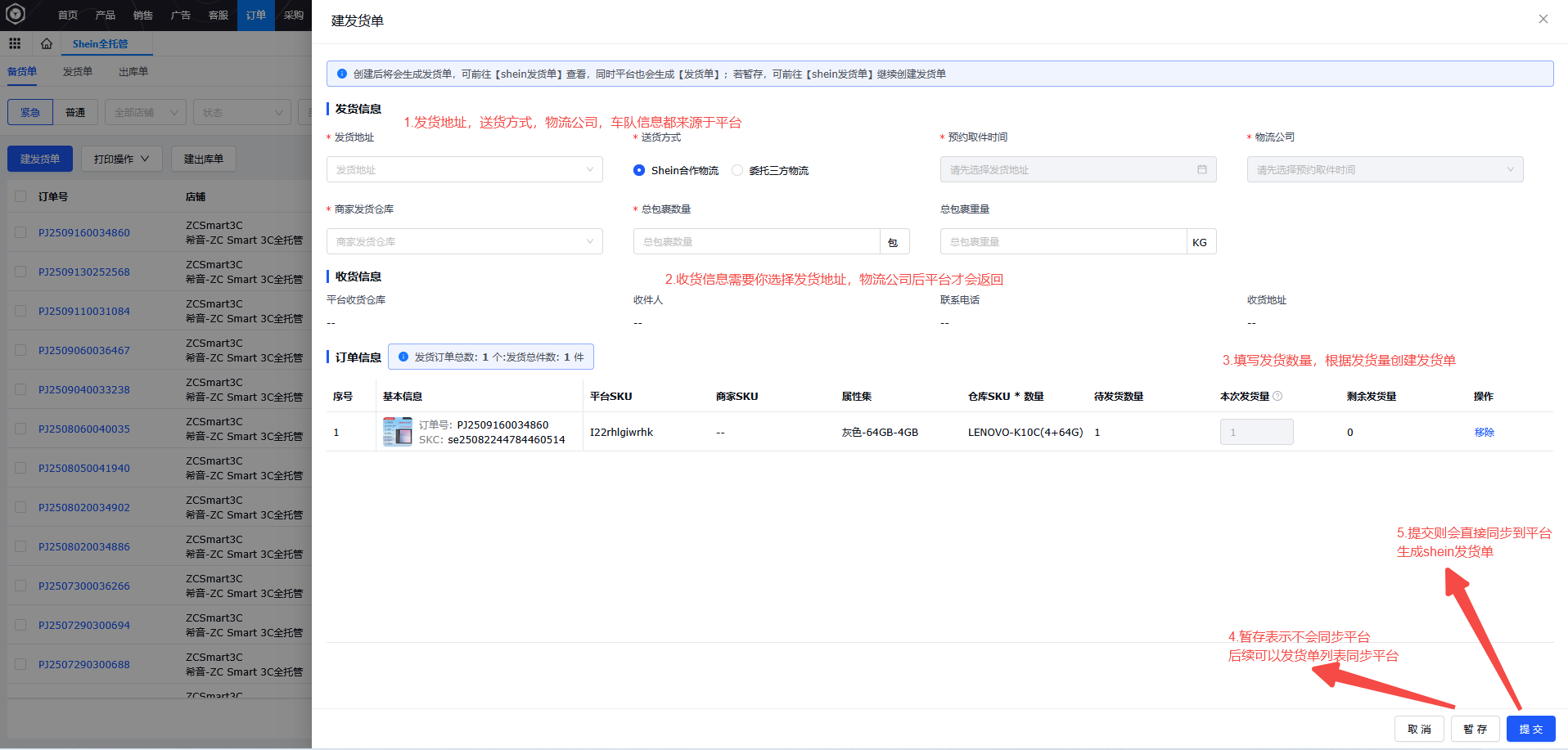This screenshot has width=1568, height=750.
Task: Click the 总包裹数量 input field
Action: coord(756,241)
